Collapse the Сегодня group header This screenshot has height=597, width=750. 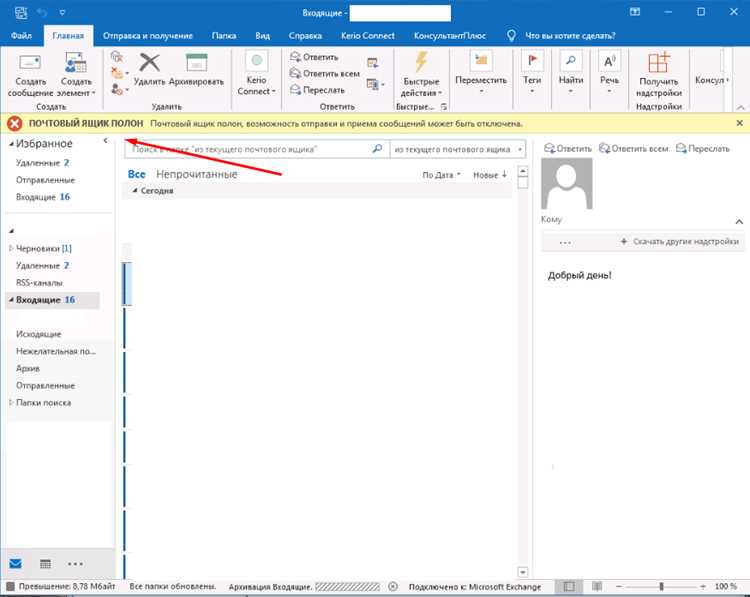135,190
